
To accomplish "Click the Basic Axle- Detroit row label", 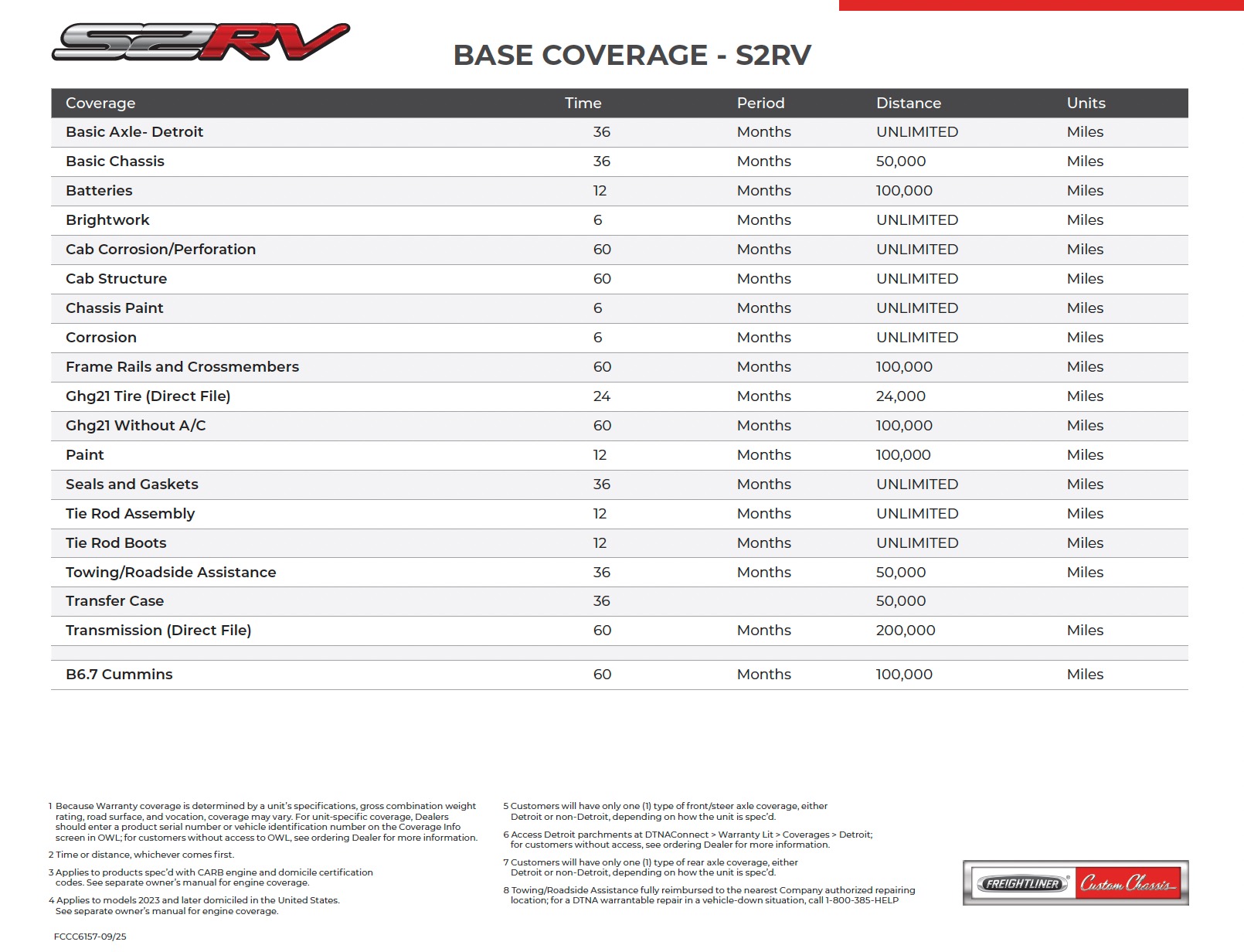I will pos(134,132).
